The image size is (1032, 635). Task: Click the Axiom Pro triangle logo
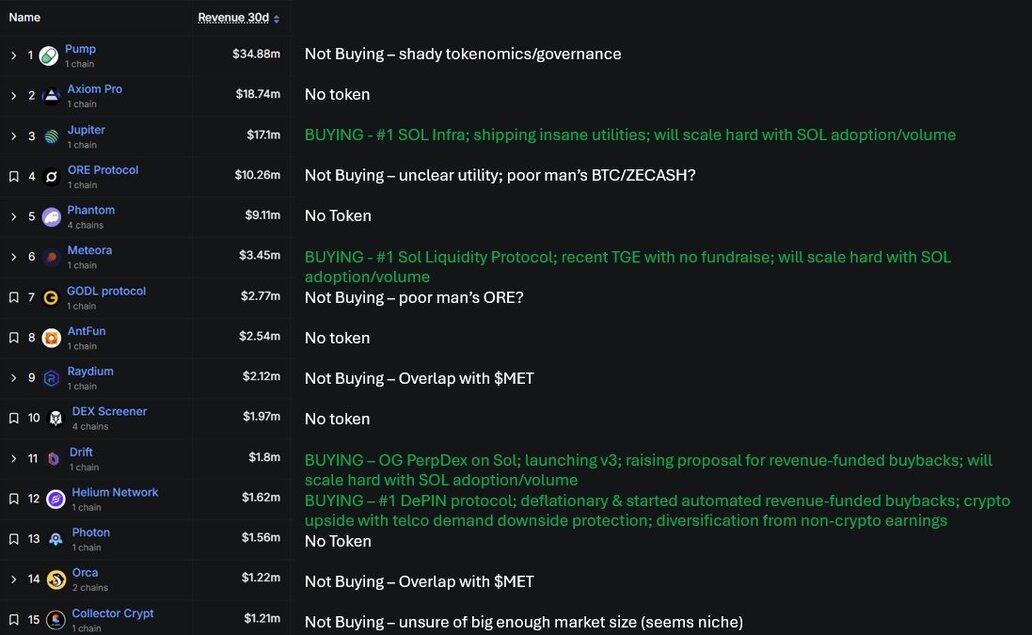coord(51,96)
